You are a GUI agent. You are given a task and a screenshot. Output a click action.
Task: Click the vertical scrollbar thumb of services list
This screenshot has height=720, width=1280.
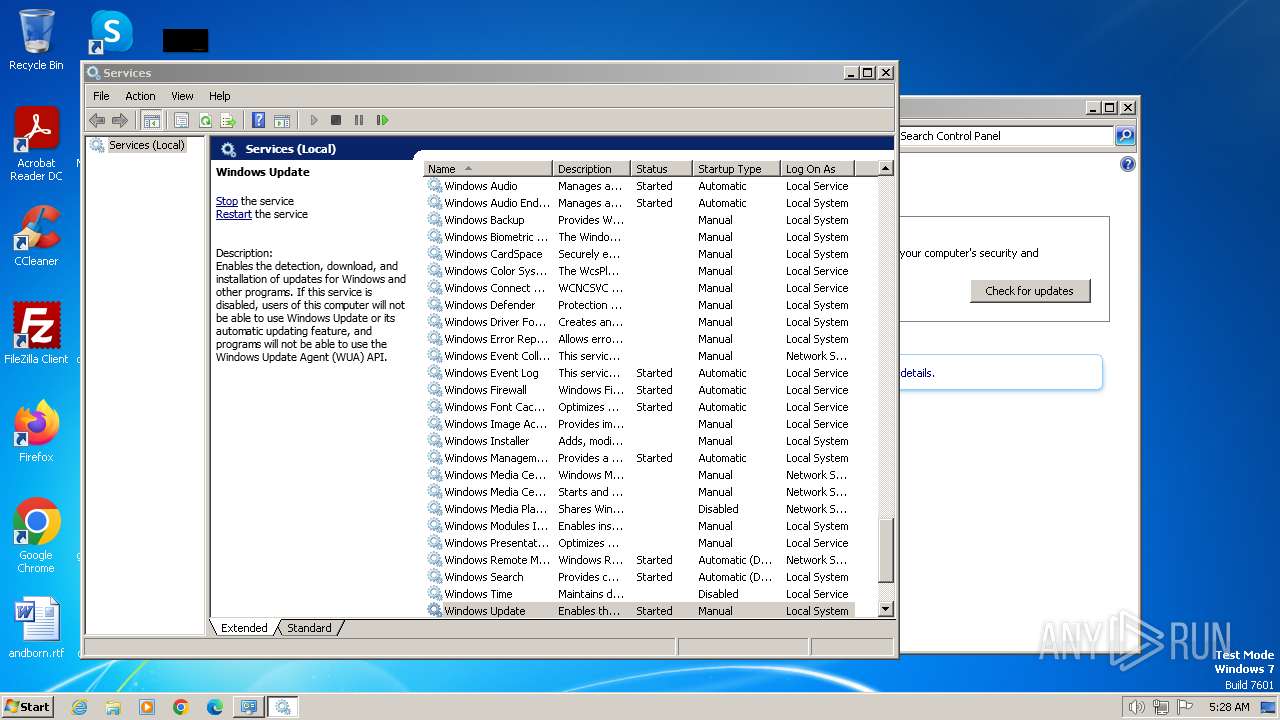tap(885, 550)
